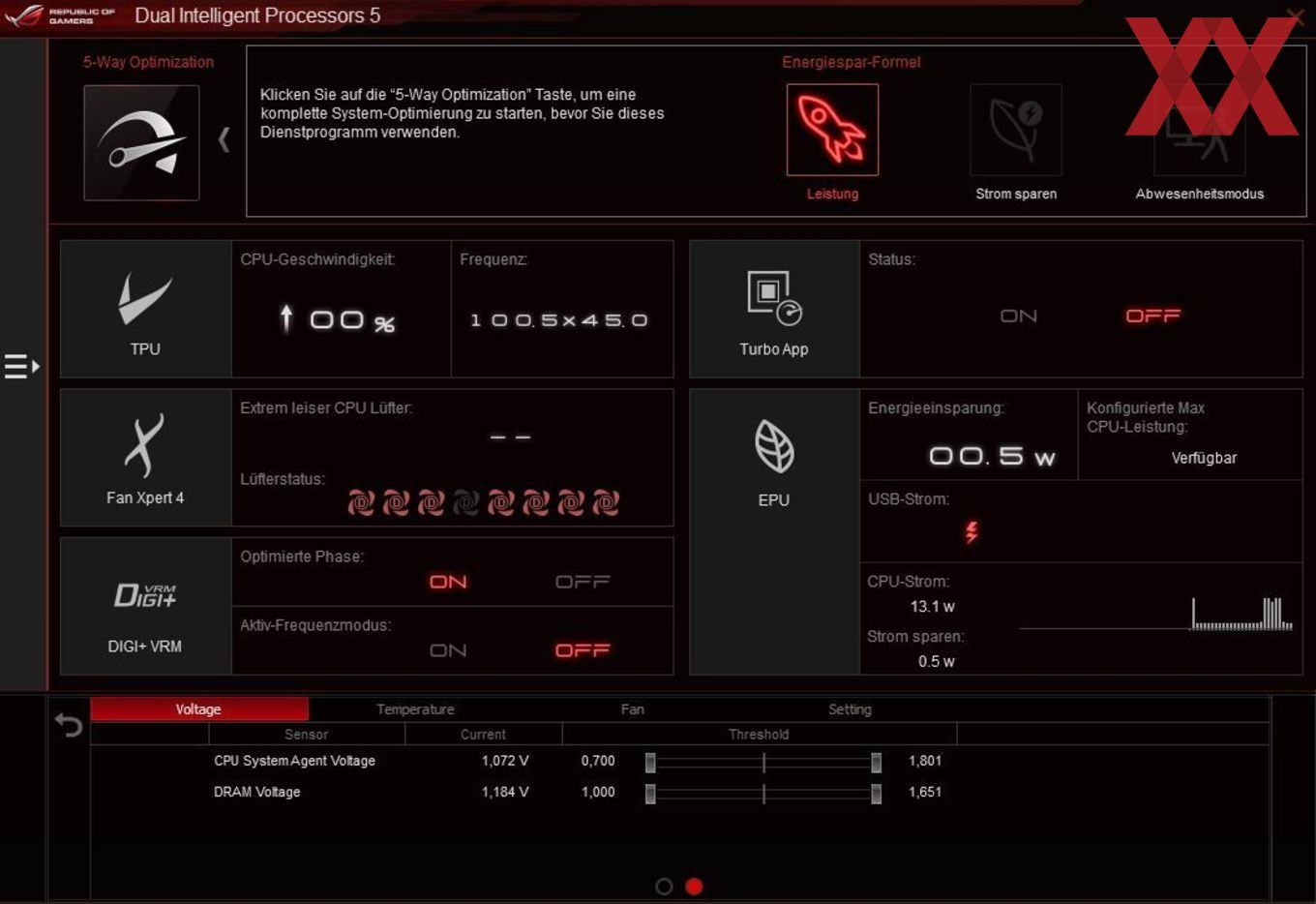Click the CPU System Agent Voltage row label
The image size is (1316, 904).
[x=294, y=761]
